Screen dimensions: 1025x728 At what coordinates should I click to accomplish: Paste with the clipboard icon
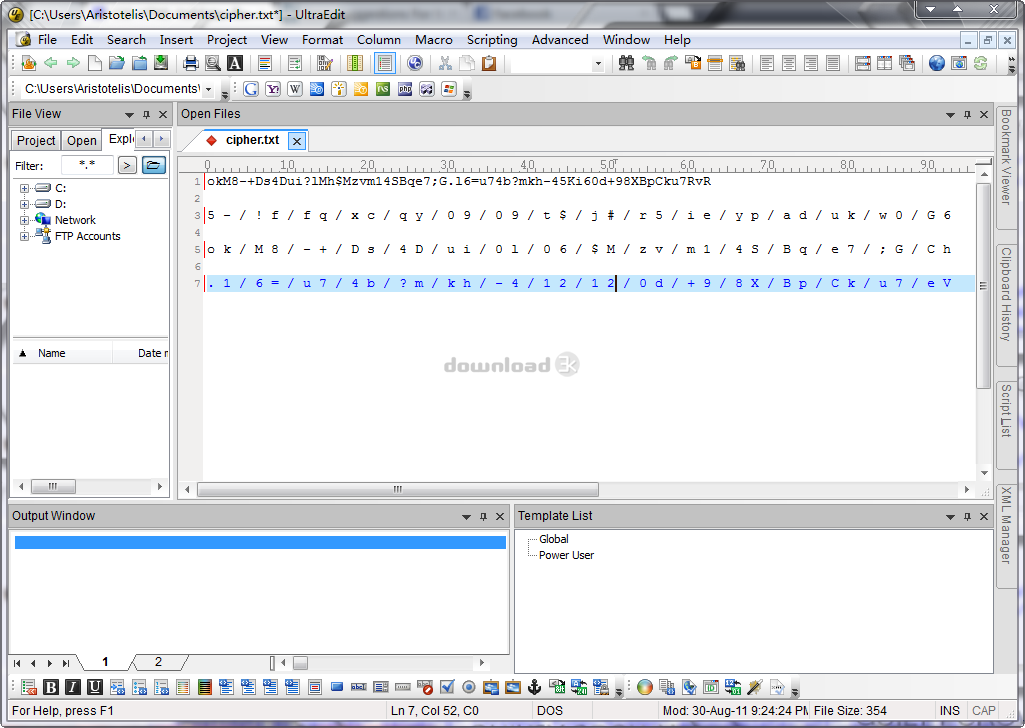coord(489,63)
